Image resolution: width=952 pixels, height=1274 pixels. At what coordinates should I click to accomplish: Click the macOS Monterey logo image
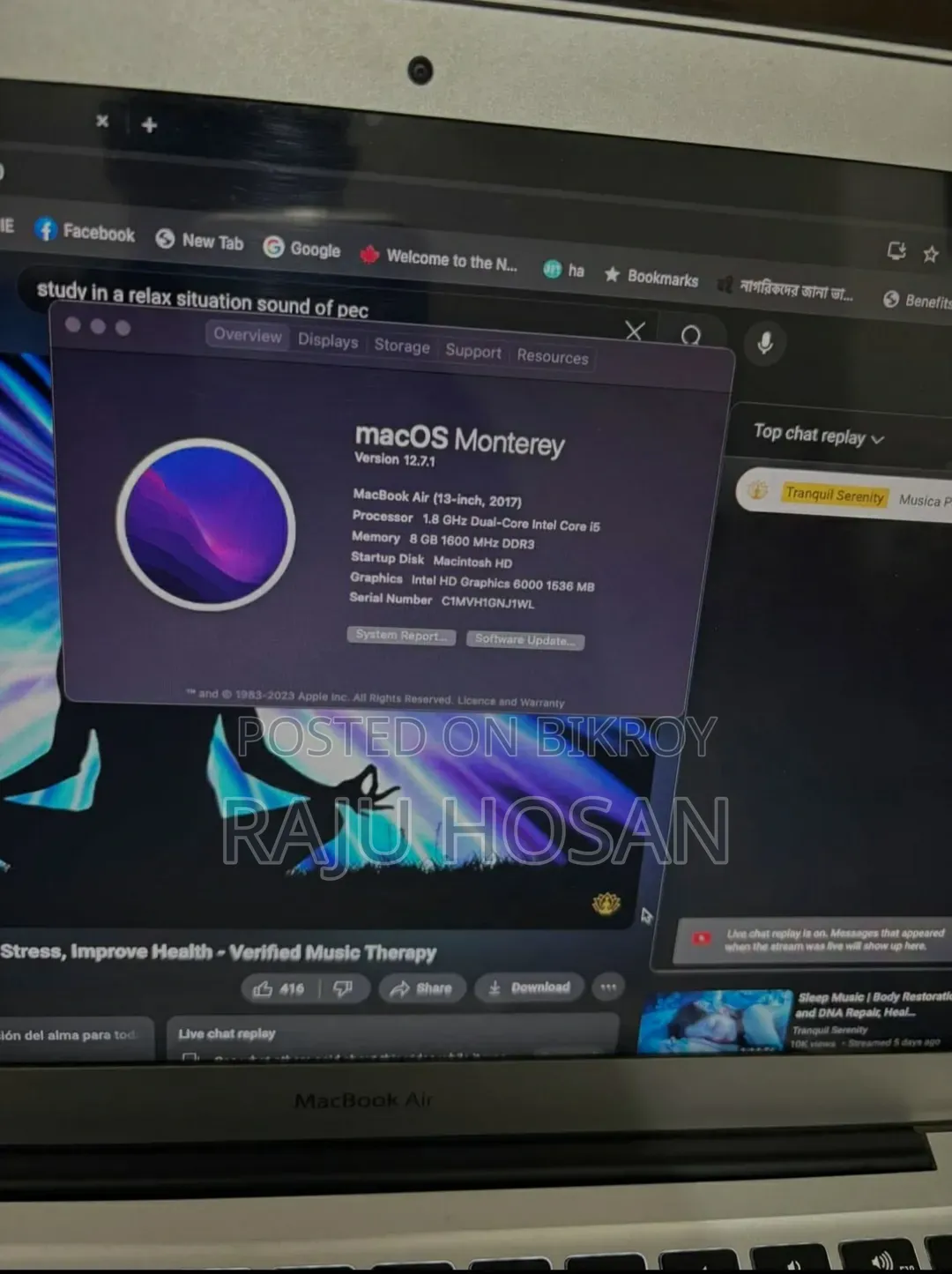coord(206,525)
